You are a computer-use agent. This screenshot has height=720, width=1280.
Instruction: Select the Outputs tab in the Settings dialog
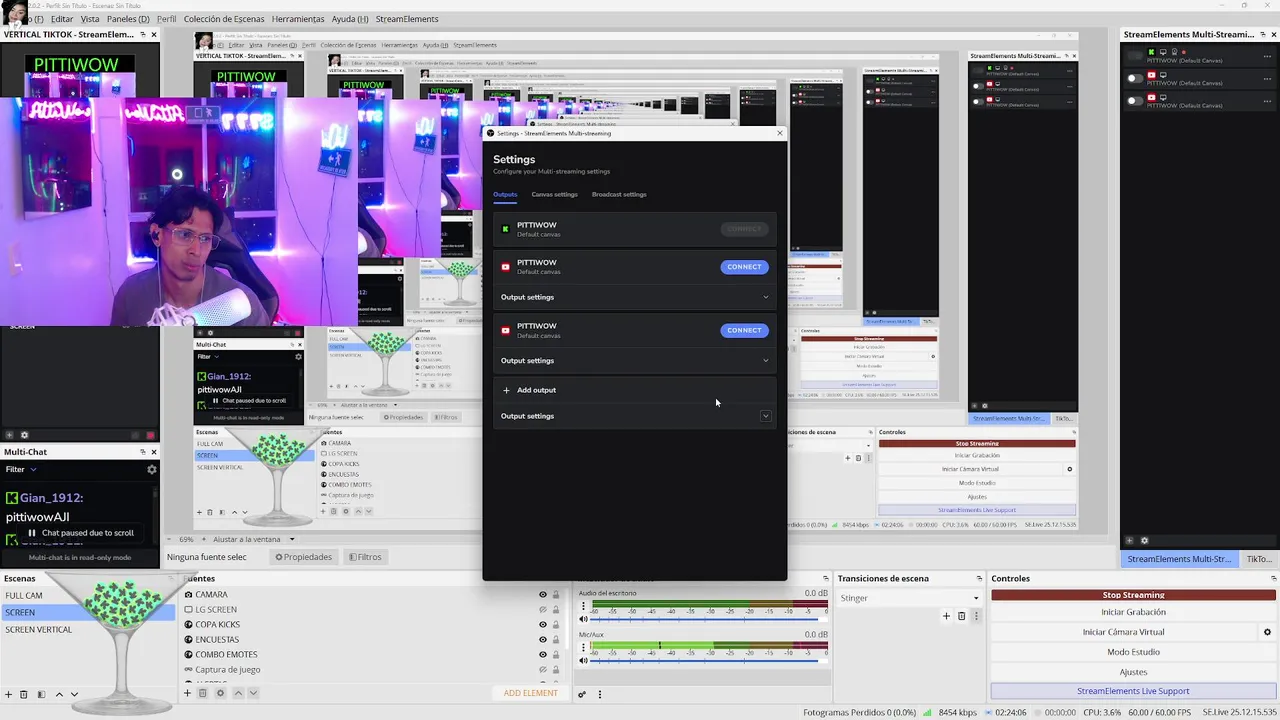[x=505, y=194]
